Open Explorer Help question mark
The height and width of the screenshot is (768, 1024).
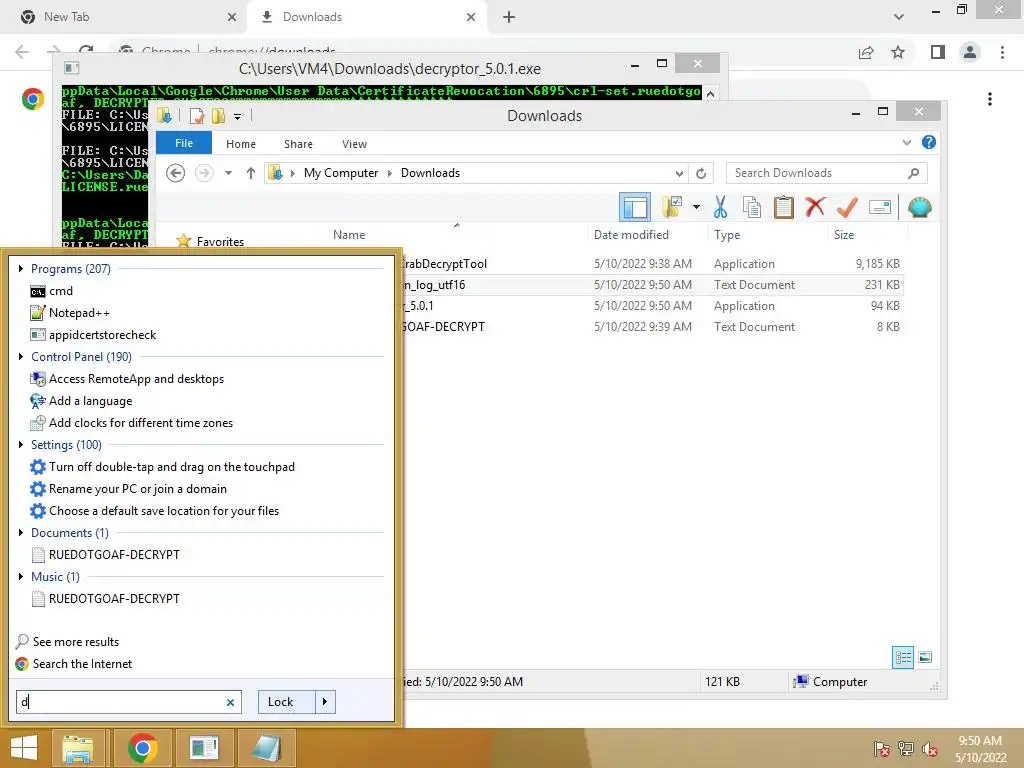(929, 142)
